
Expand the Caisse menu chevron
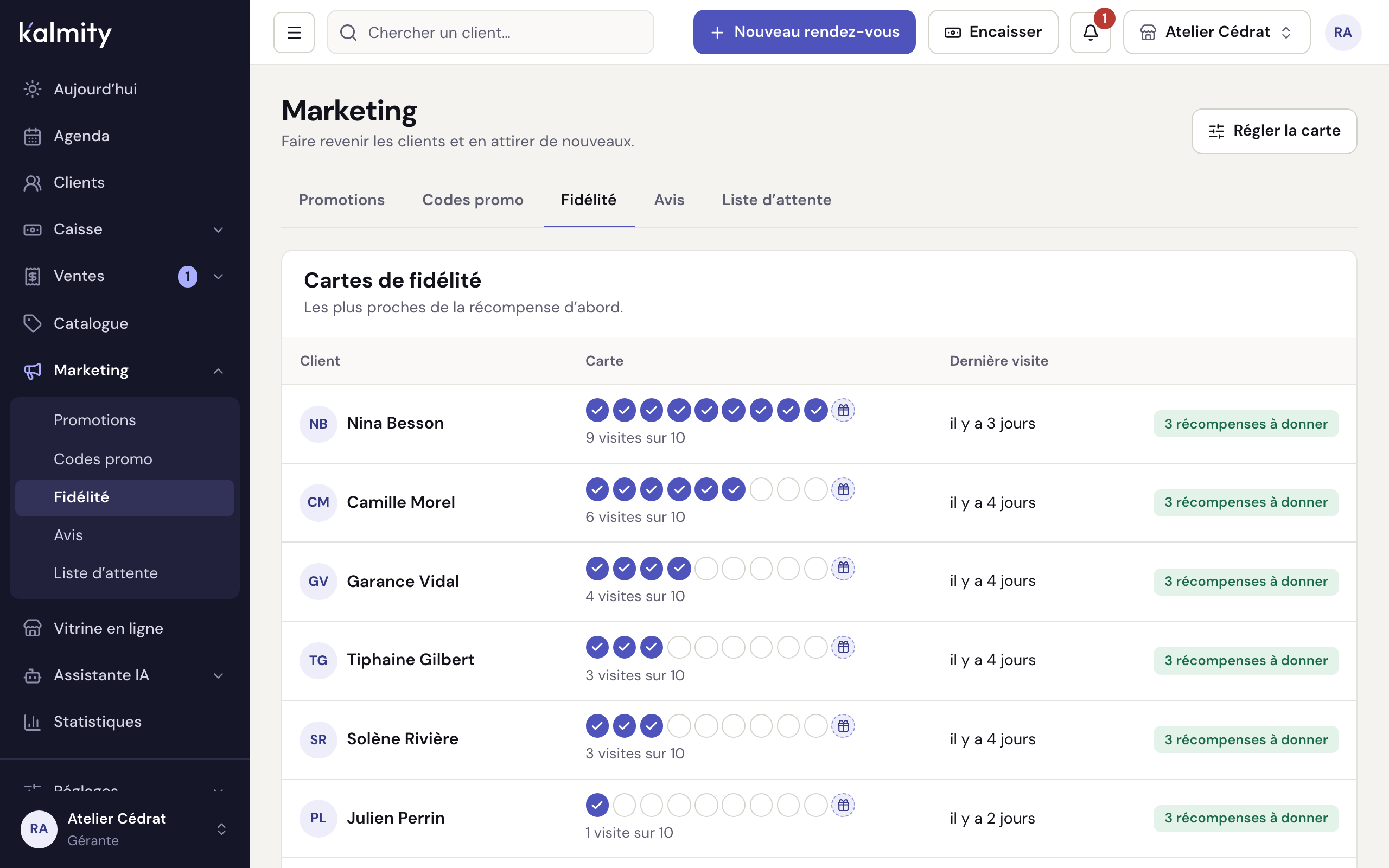(x=218, y=229)
